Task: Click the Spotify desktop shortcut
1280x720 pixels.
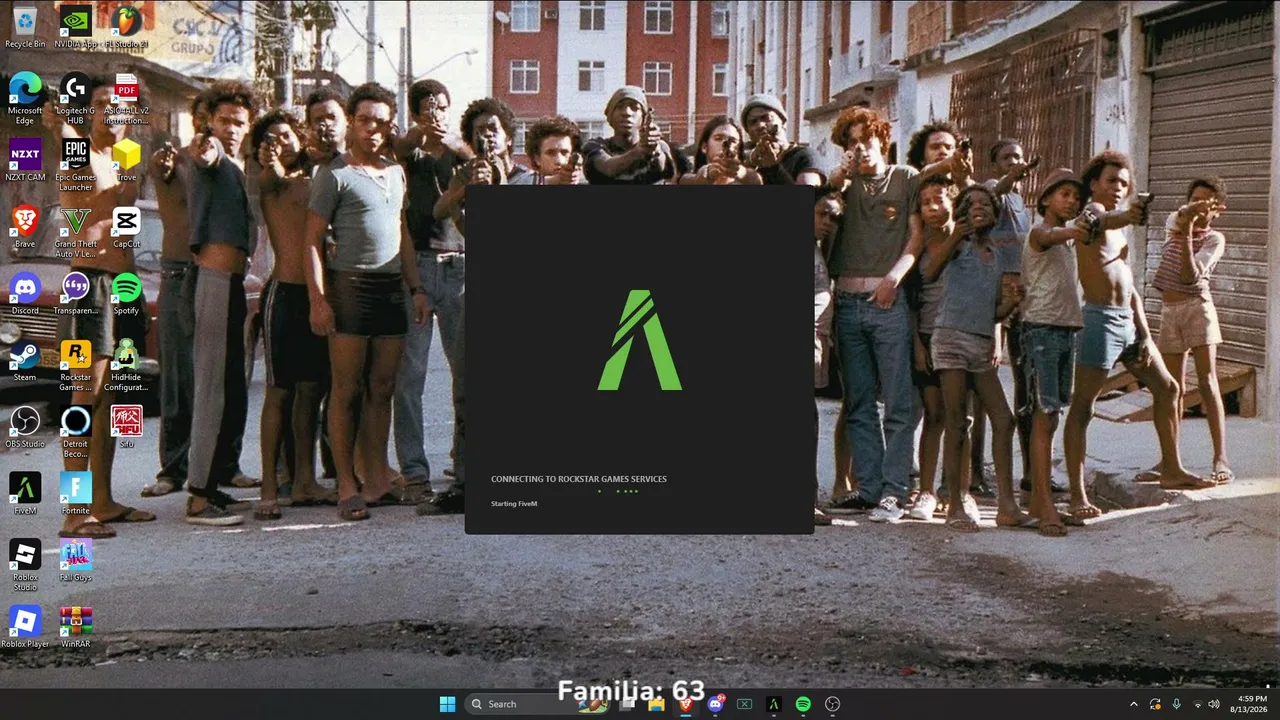Action: click(126, 294)
